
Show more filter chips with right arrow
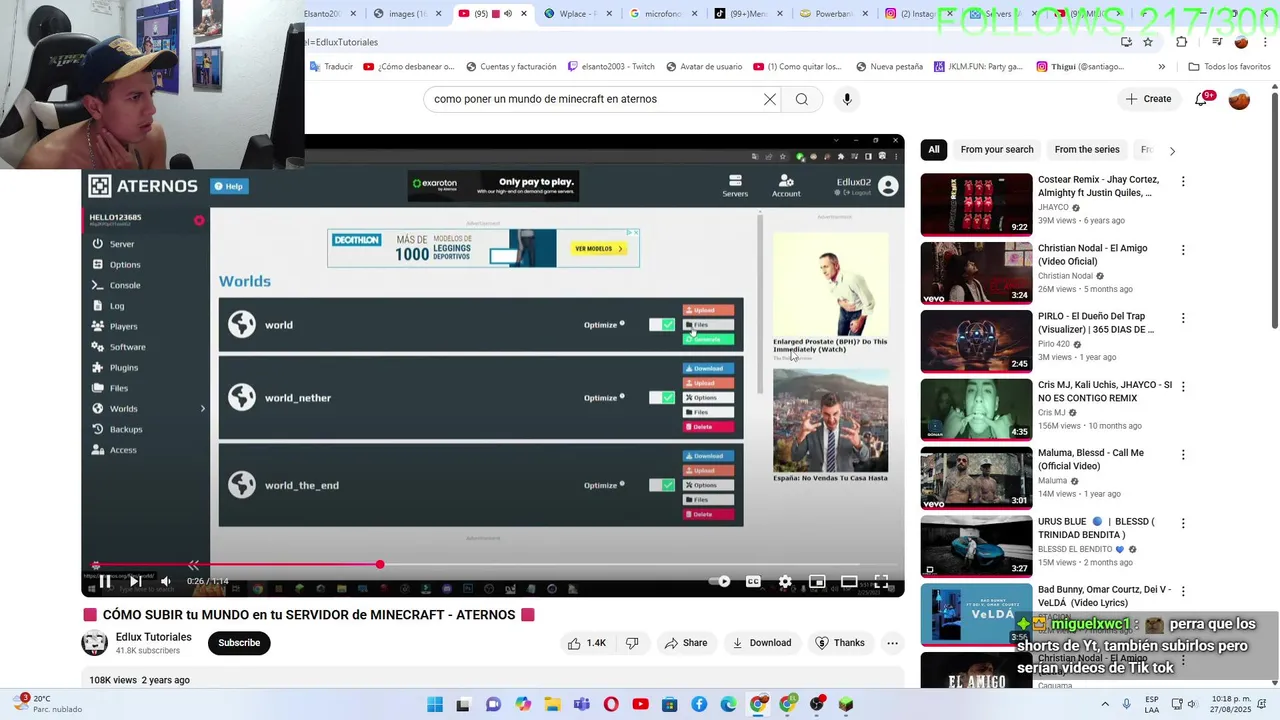click(x=1172, y=151)
